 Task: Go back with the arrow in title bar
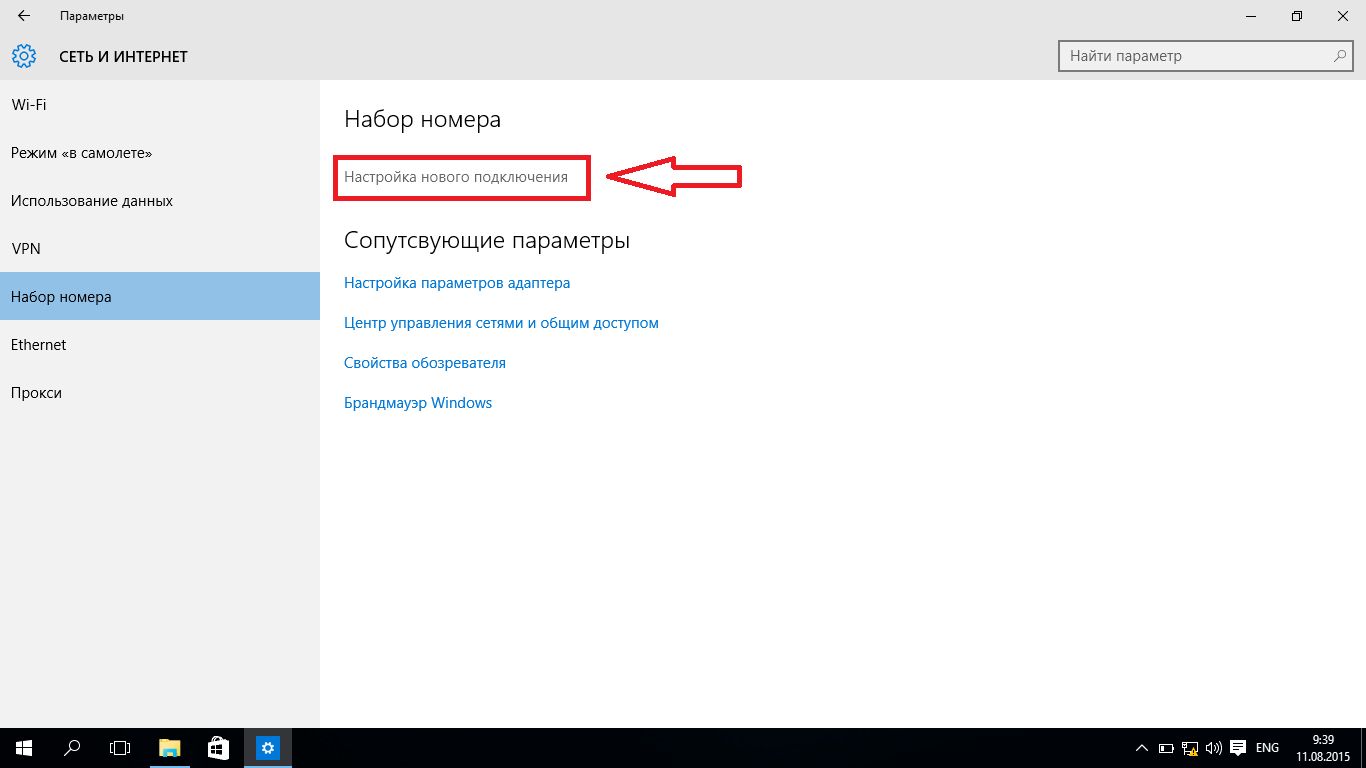[x=24, y=16]
